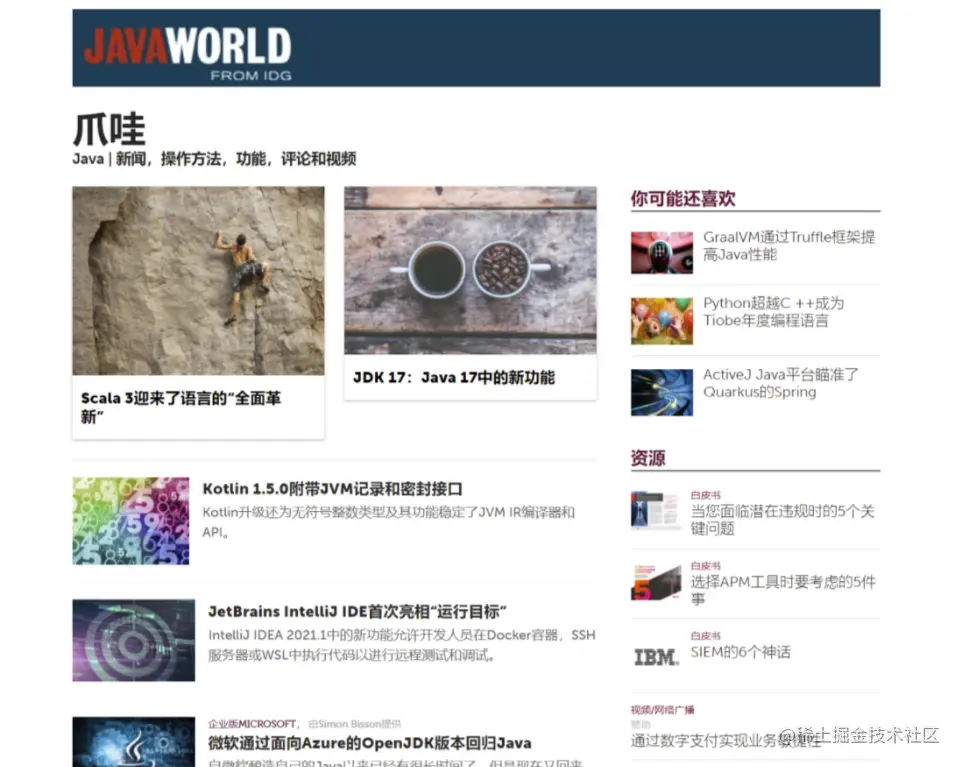
Task: Open the JetBrains IntelliJ IDE首次亮相 headline
Action: [357, 611]
